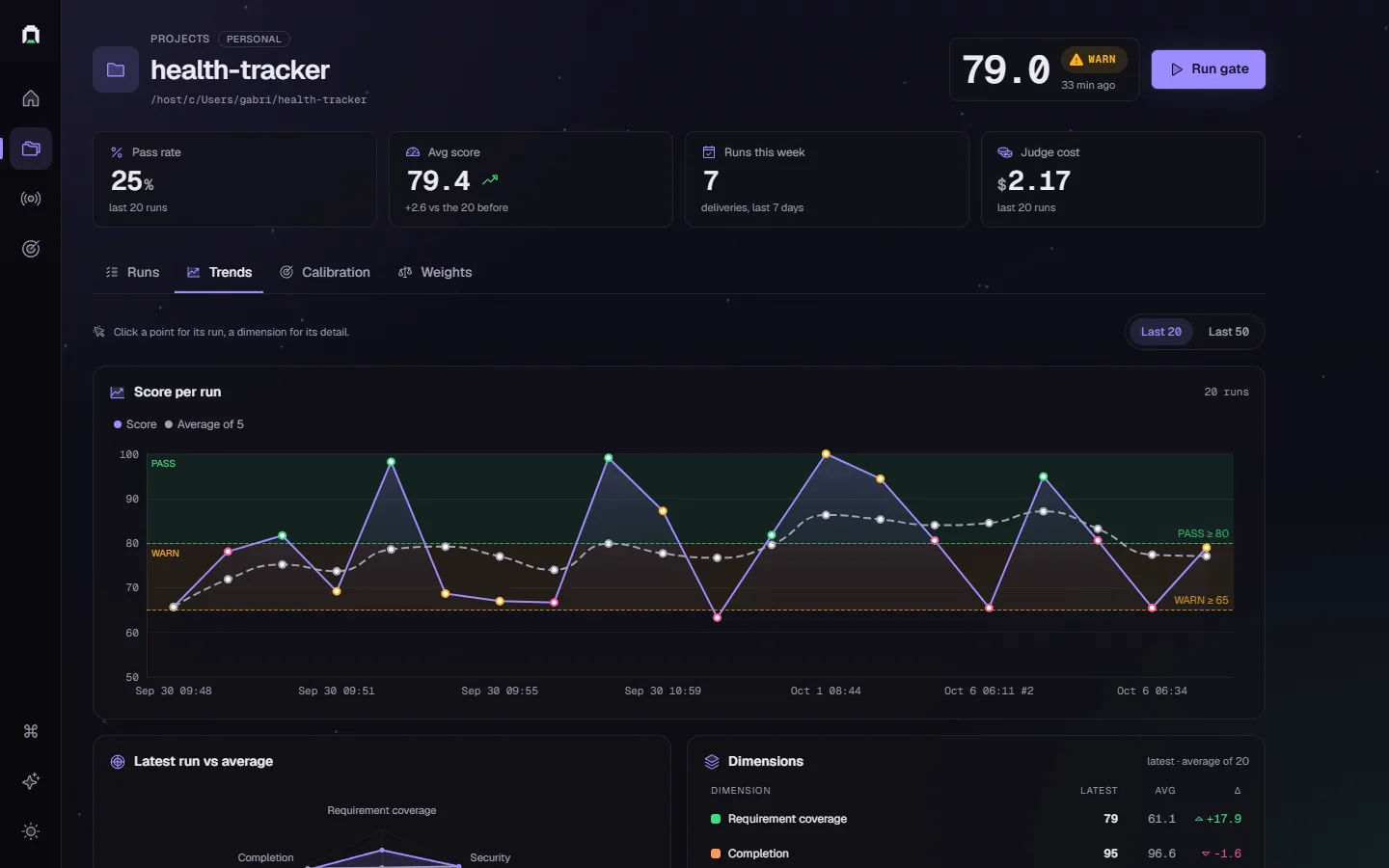Click the project path /host/c/Users/gabri/health-tracker
1389x868 pixels.
[259, 99]
